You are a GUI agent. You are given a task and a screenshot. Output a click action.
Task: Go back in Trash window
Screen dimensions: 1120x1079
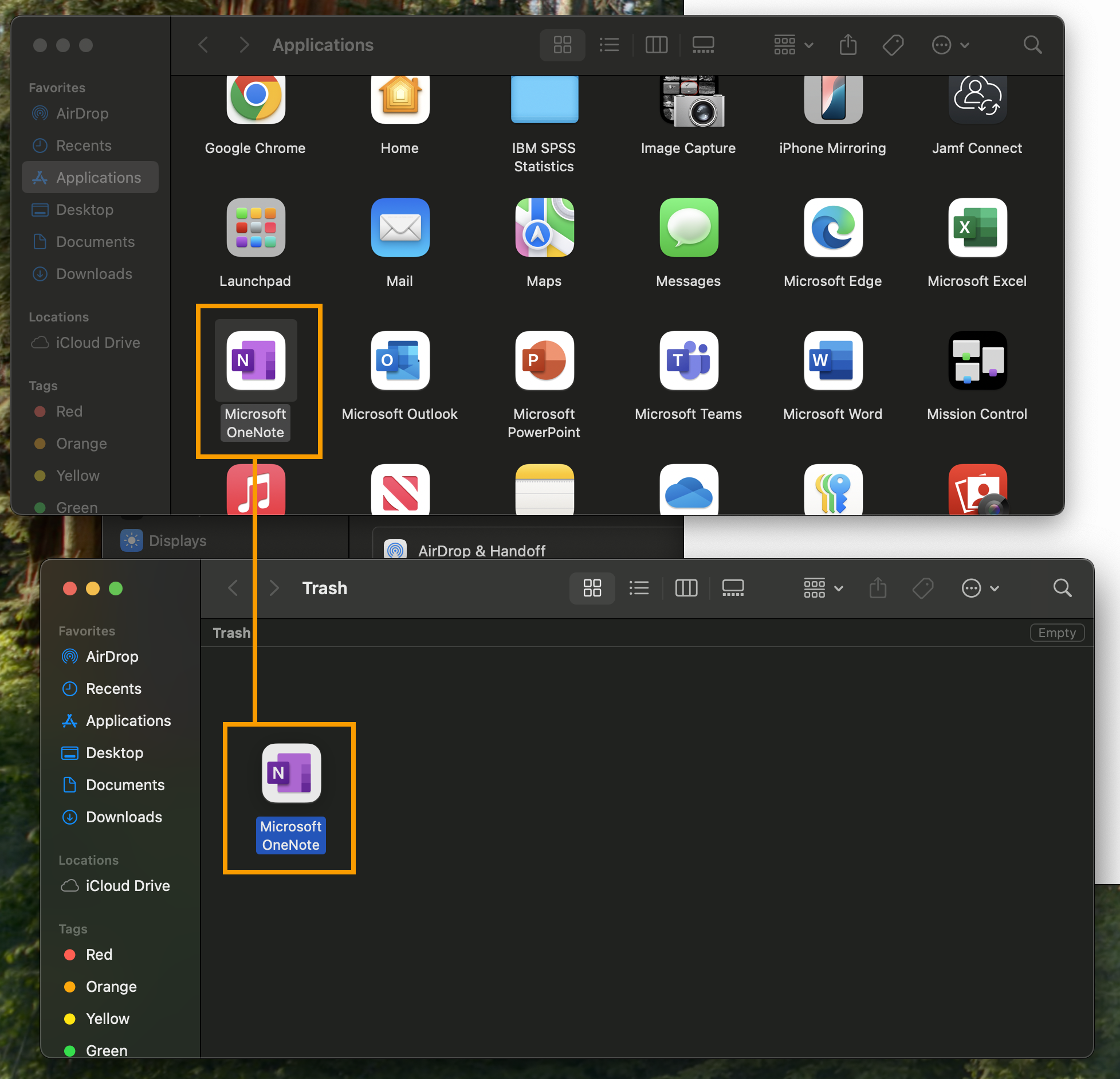[233, 588]
